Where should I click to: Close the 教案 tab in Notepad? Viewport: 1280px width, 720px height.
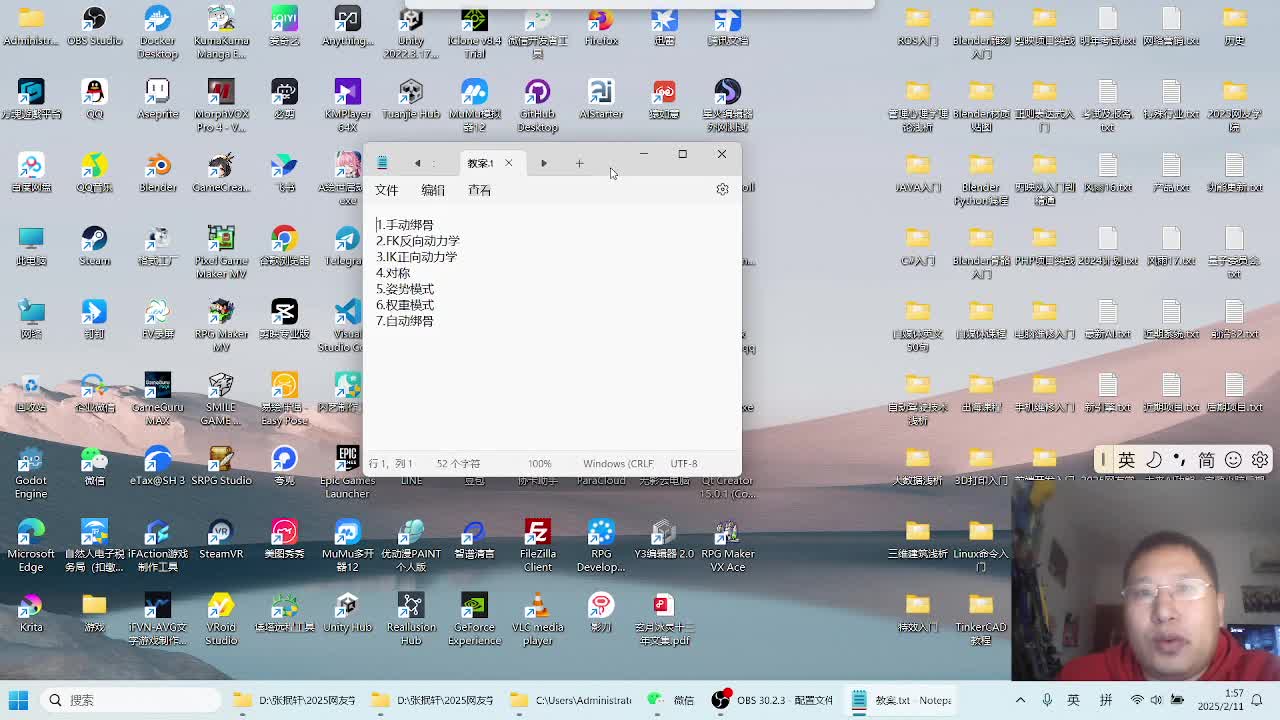pyautogui.click(x=508, y=163)
